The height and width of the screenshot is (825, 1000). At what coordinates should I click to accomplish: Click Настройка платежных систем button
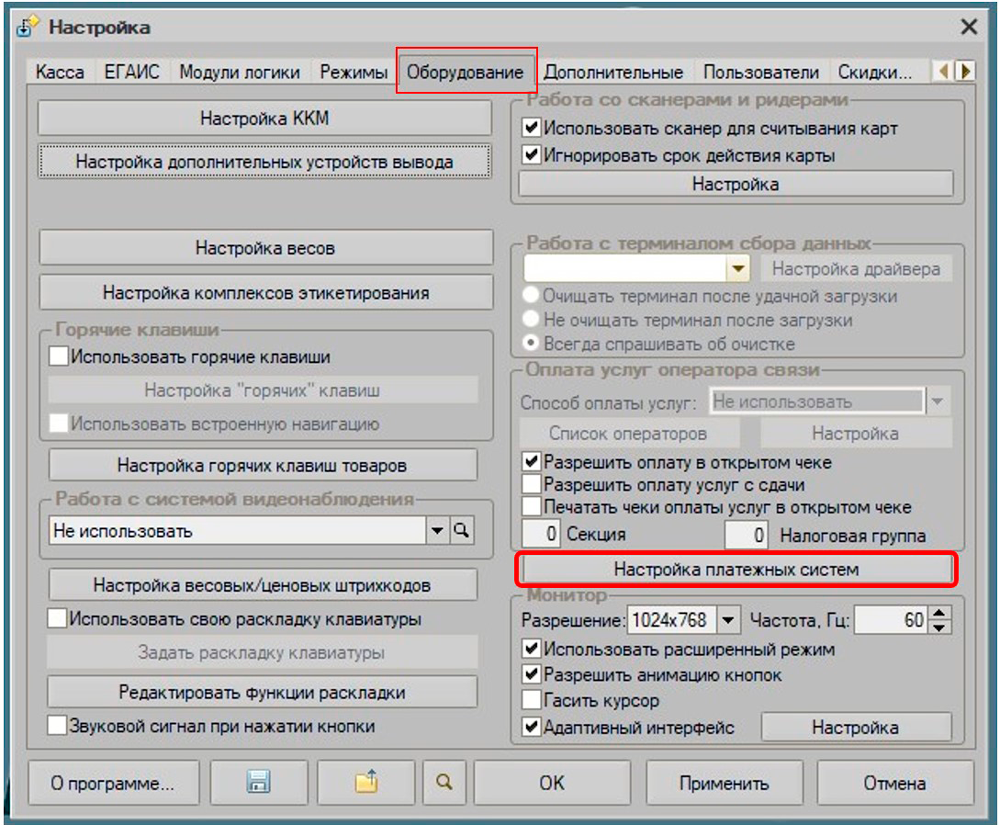[736, 569]
